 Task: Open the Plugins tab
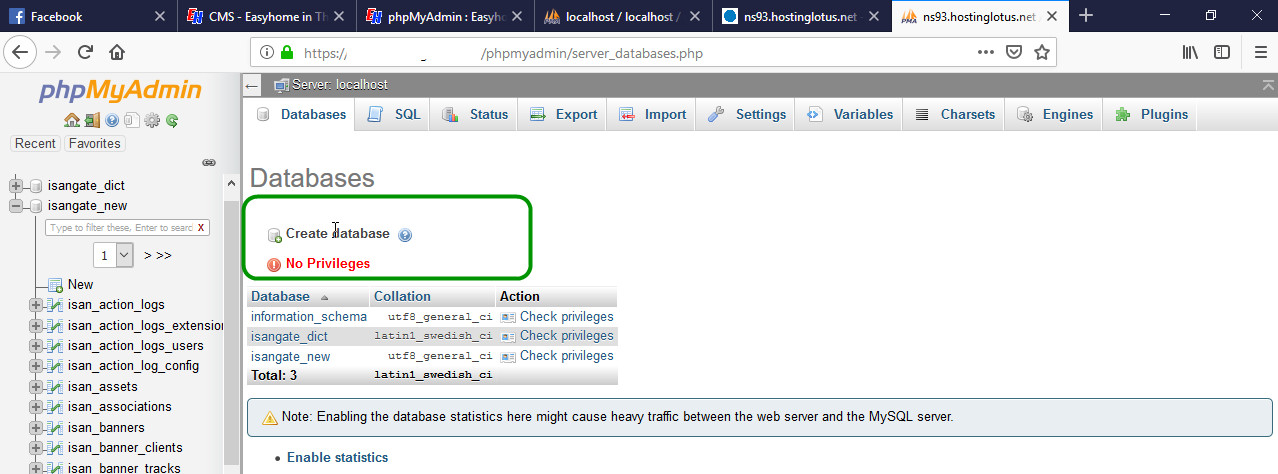click(x=1152, y=114)
